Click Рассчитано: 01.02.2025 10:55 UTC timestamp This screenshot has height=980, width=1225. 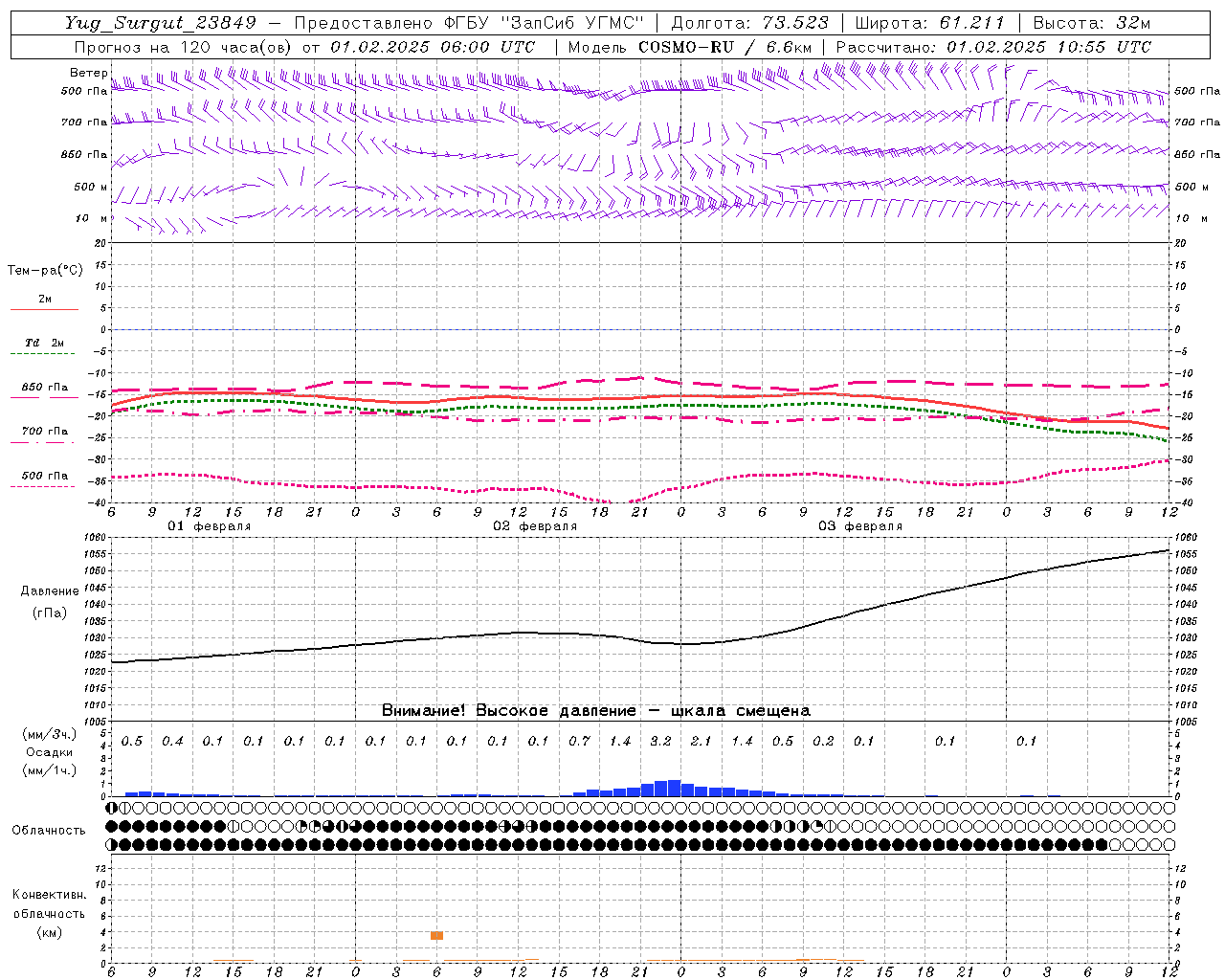[993, 47]
